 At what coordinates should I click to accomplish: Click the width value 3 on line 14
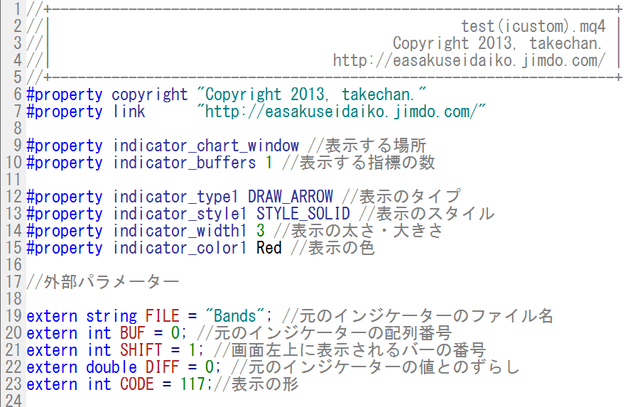pyautogui.click(x=260, y=231)
